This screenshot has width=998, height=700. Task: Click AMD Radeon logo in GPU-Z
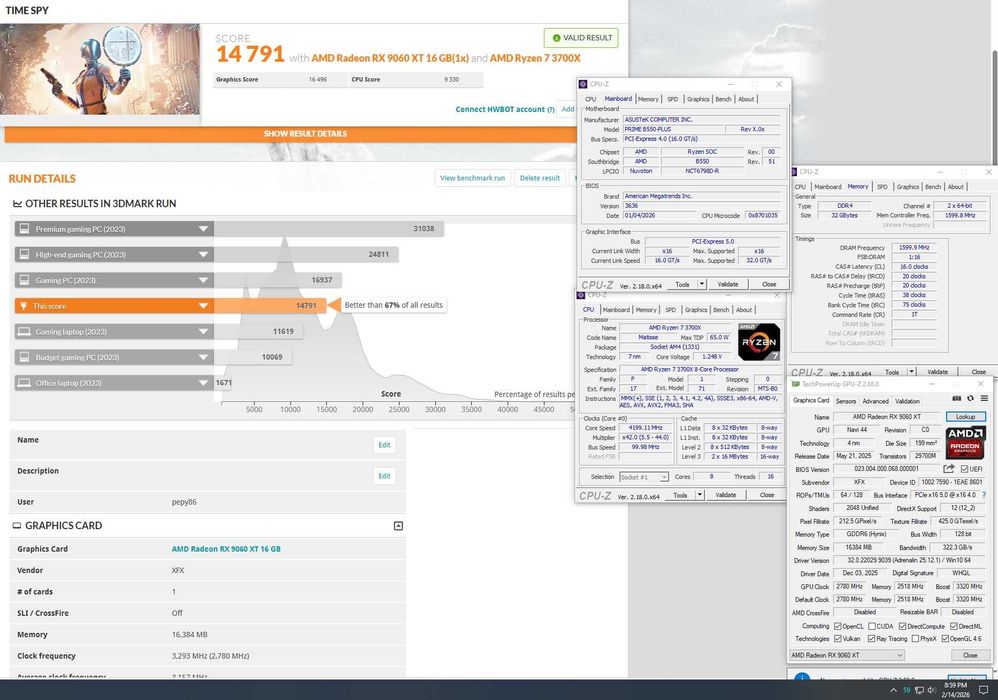pyautogui.click(x=965, y=442)
